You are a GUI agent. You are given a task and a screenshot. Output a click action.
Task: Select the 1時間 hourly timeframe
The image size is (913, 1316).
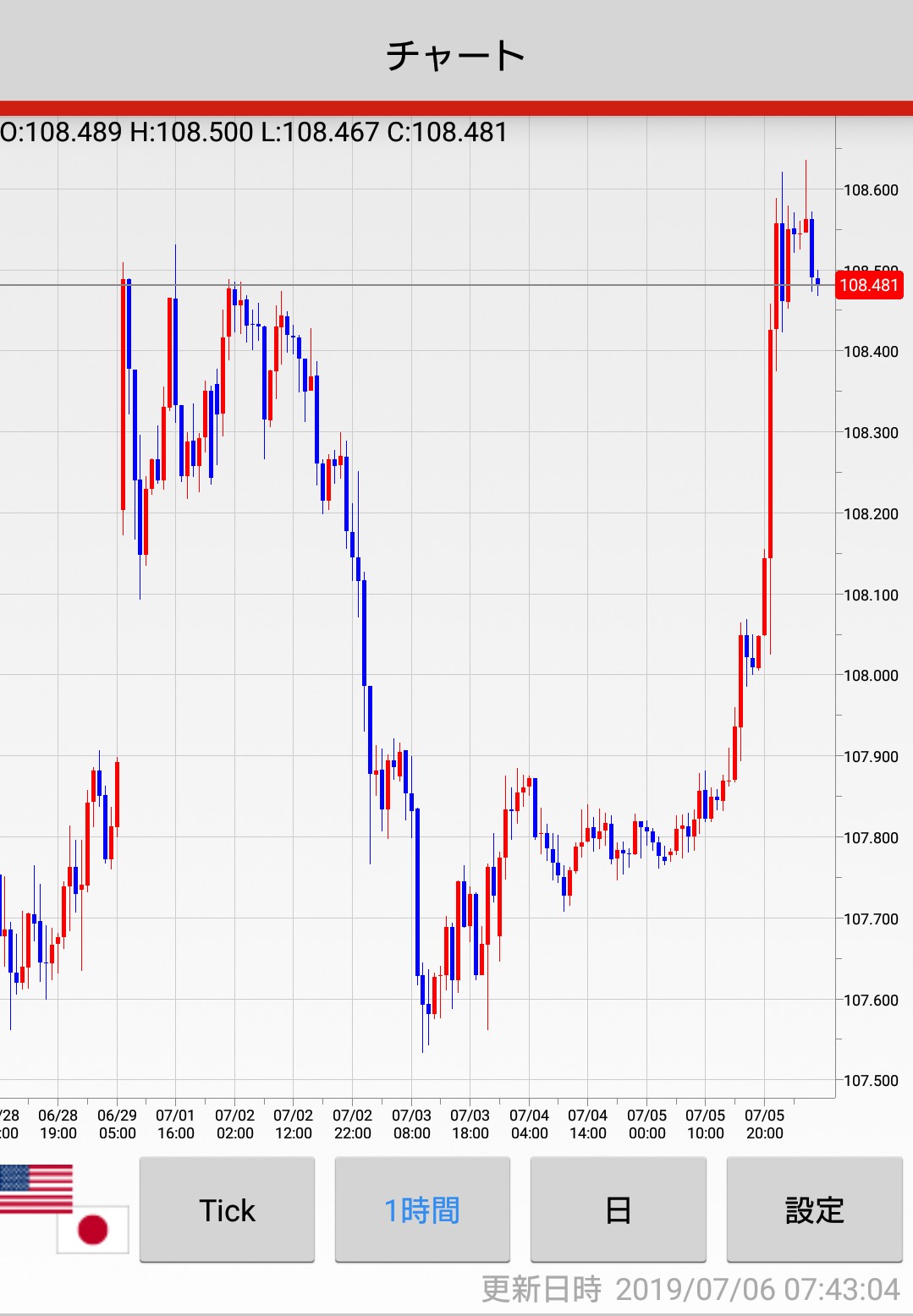(422, 1210)
